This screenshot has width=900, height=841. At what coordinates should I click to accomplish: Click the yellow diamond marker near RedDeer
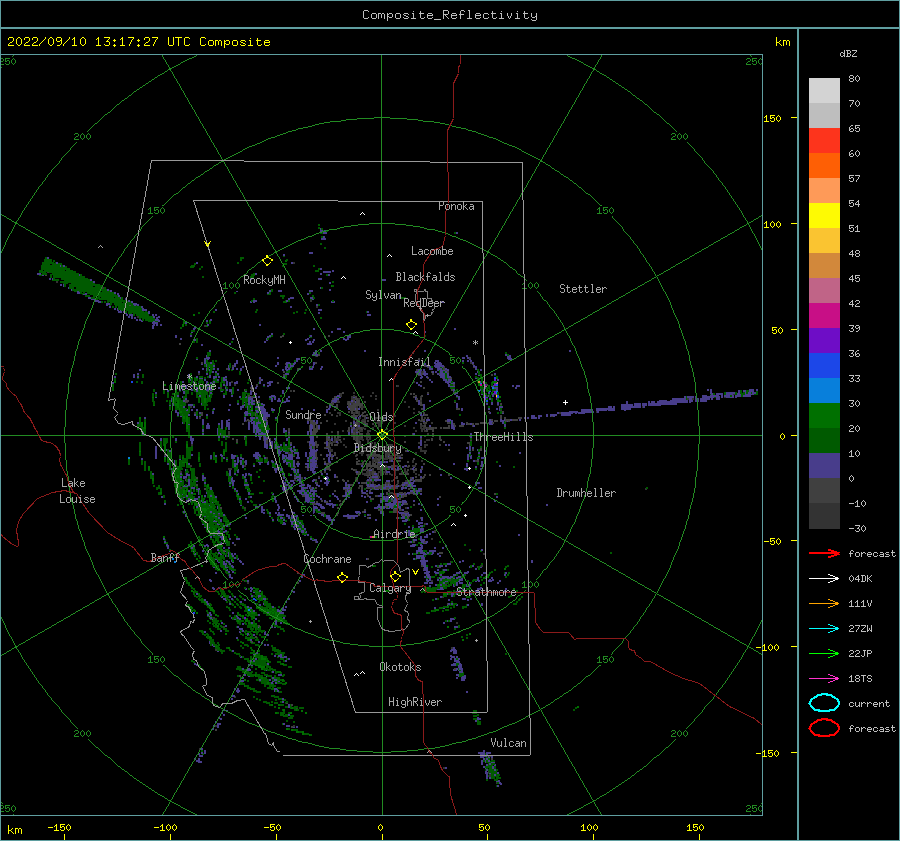(411, 324)
